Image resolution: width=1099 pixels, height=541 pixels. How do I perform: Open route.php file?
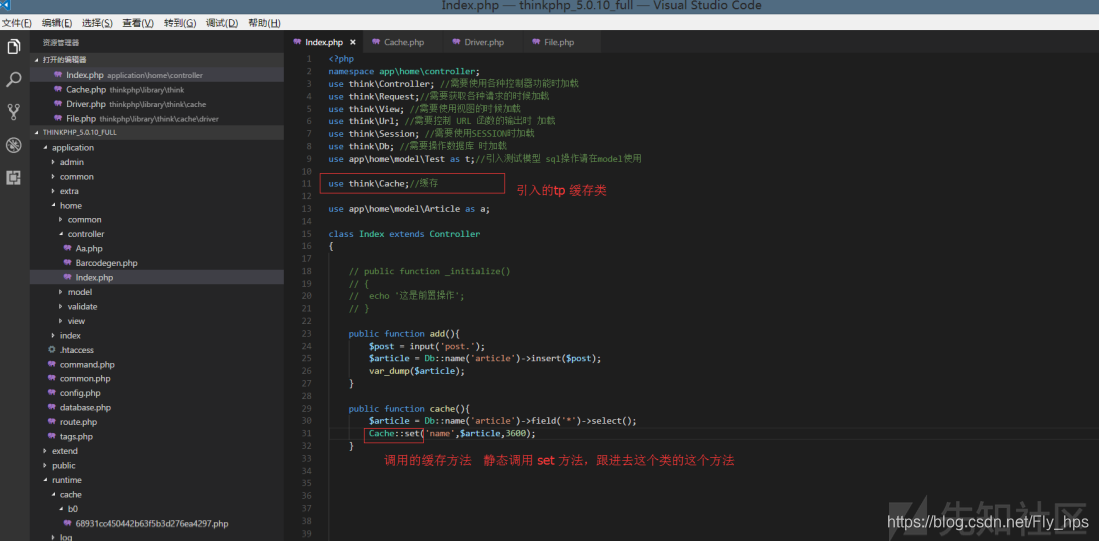(x=78, y=422)
